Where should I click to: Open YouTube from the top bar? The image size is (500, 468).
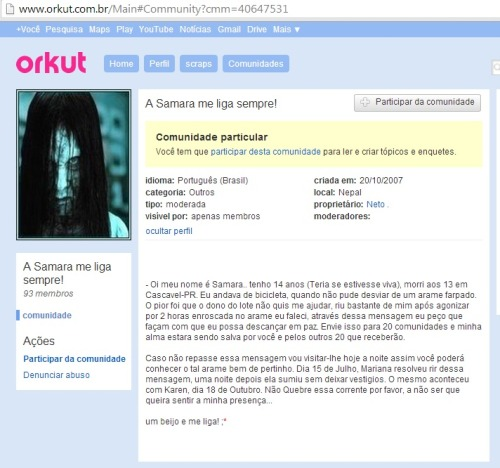(156, 29)
